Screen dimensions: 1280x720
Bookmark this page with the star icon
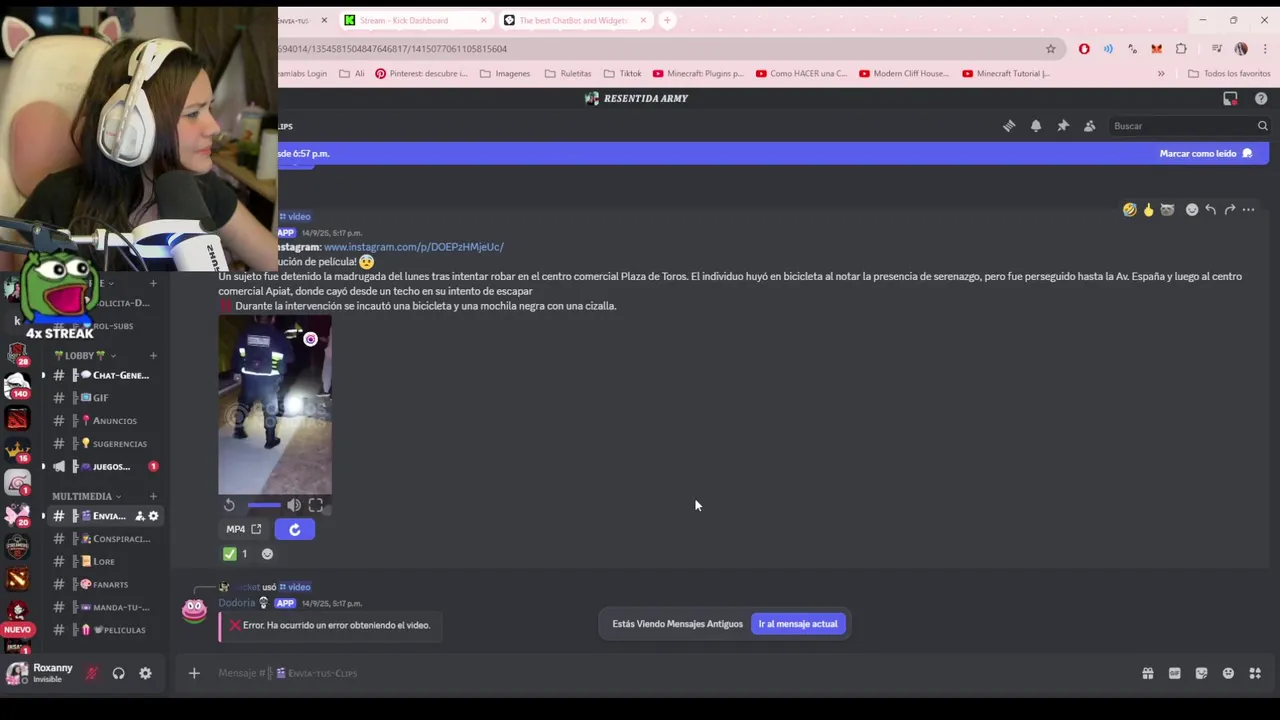click(1050, 49)
